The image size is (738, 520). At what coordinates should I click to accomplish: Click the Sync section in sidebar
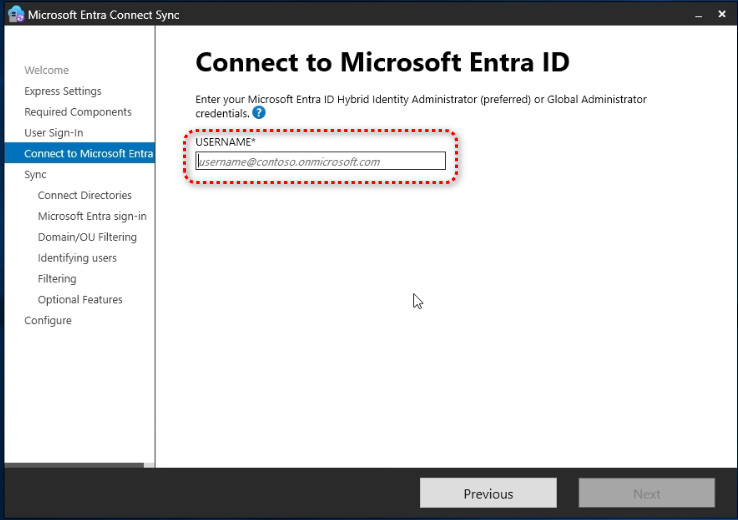pos(35,174)
